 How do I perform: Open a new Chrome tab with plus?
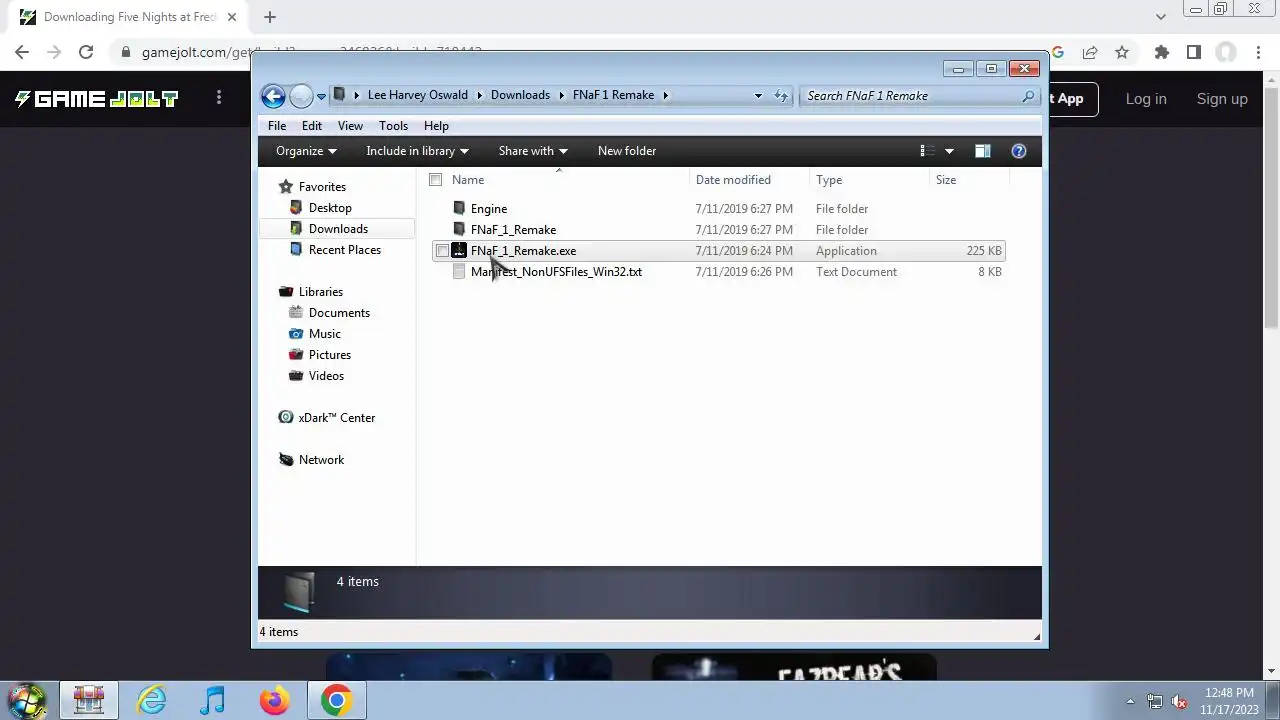[x=269, y=17]
